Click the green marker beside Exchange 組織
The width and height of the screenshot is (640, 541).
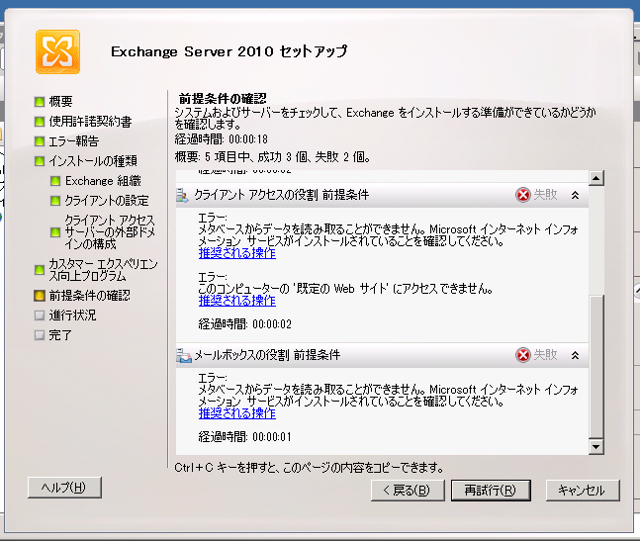pos(55,181)
